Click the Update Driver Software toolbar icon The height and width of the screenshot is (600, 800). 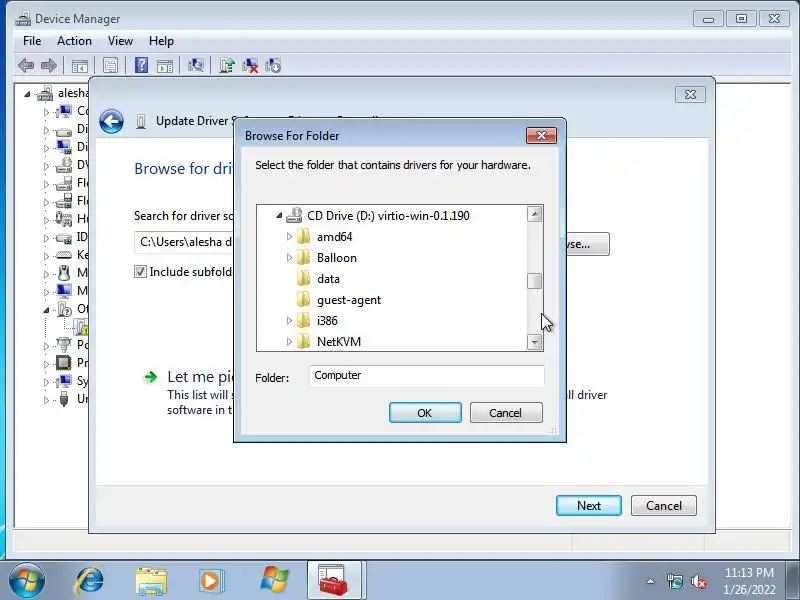pos(227,65)
